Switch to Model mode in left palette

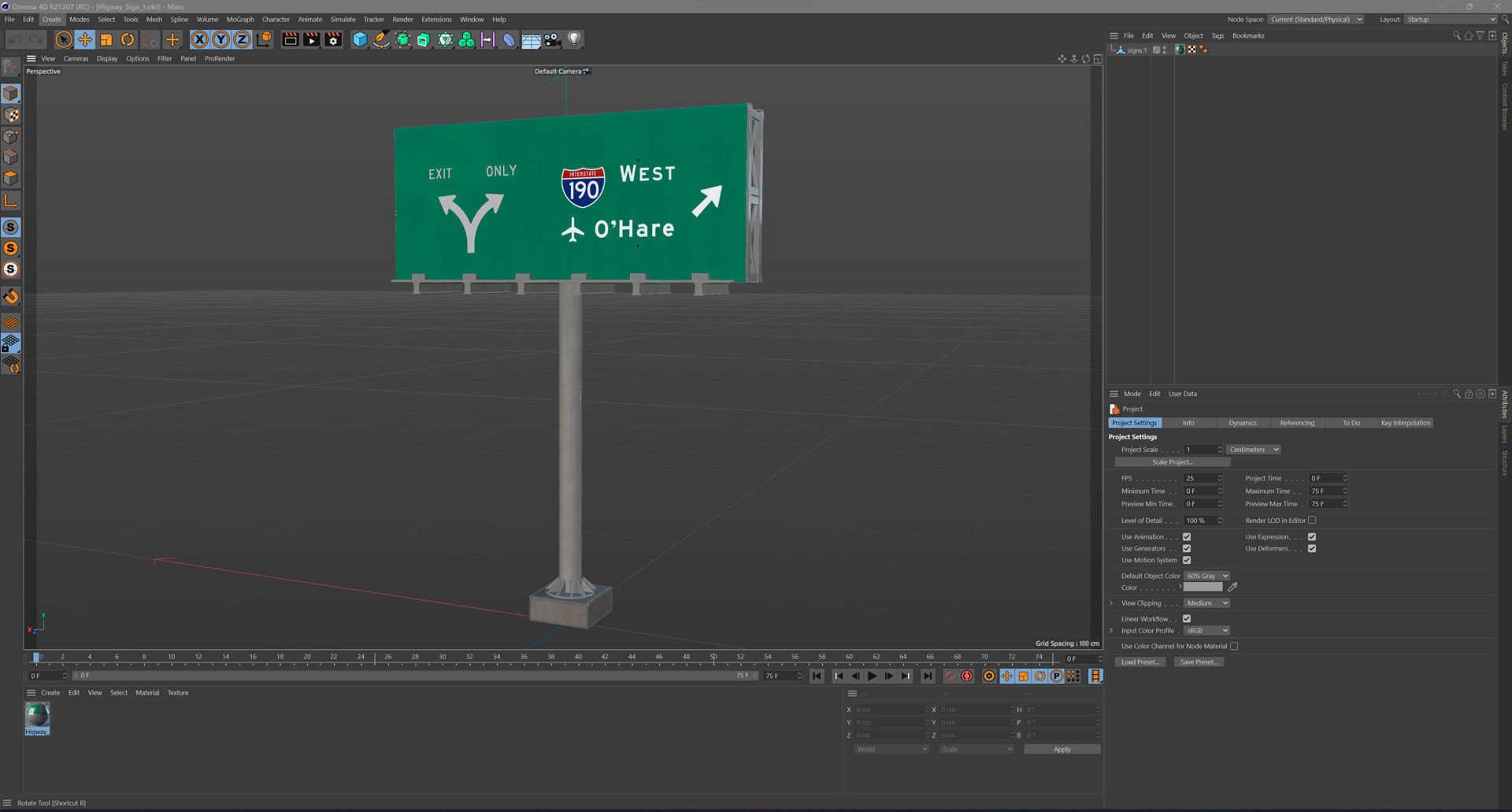[x=11, y=94]
